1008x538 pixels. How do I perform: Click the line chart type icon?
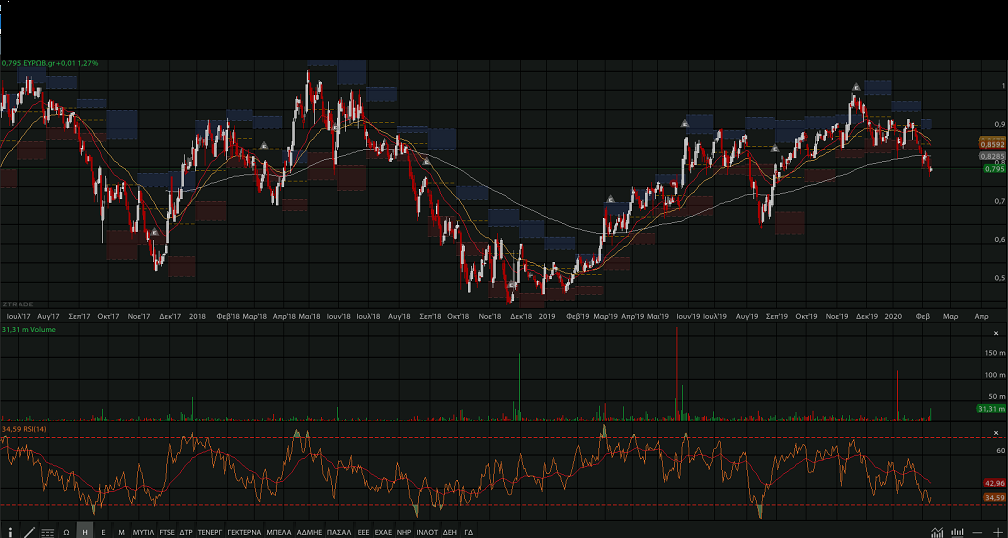tap(937, 532)
